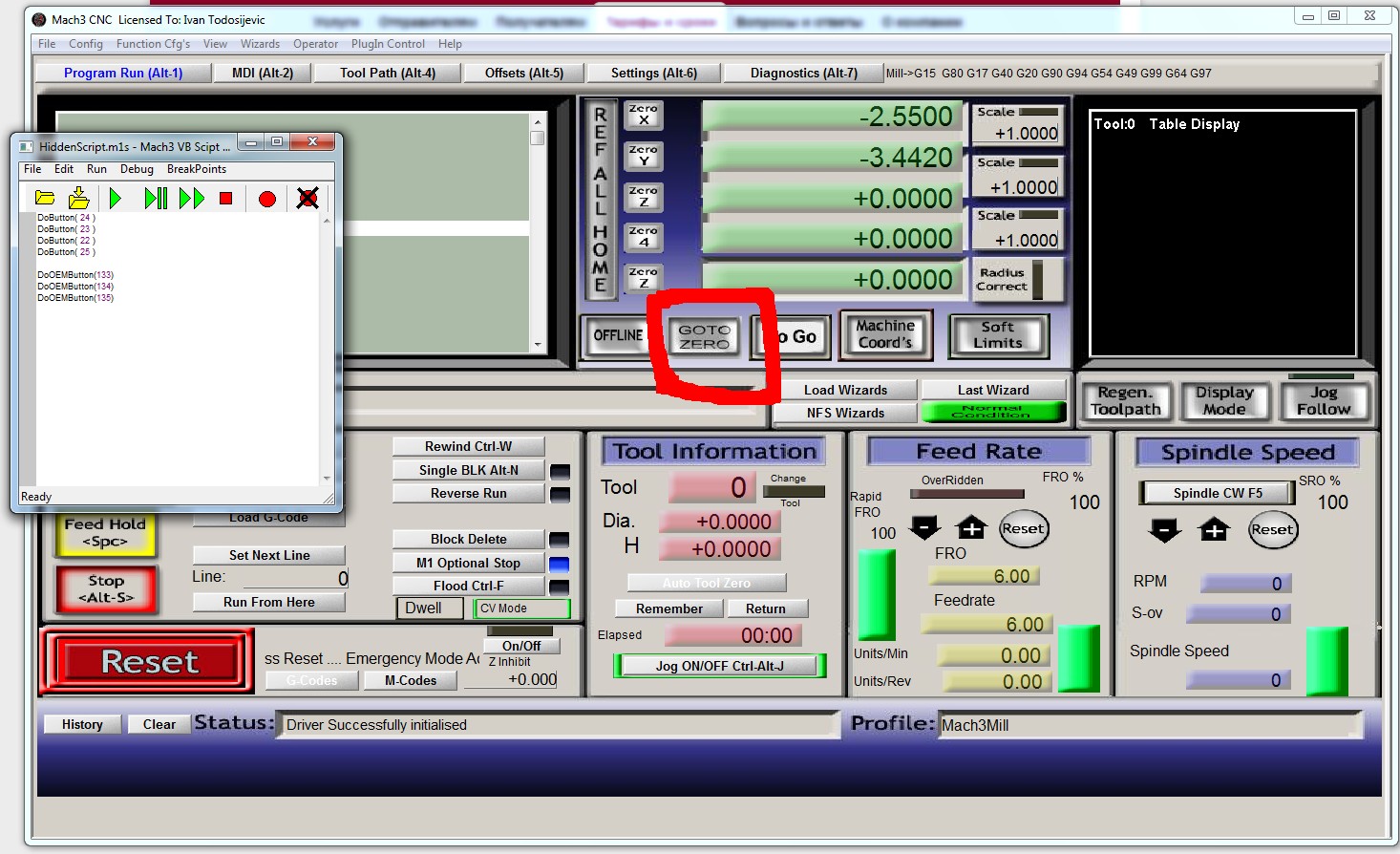Open the Function Cfg's menu
Image resolution: width=1400 pixels, height=854 pixels.
[x=153, y=44]
